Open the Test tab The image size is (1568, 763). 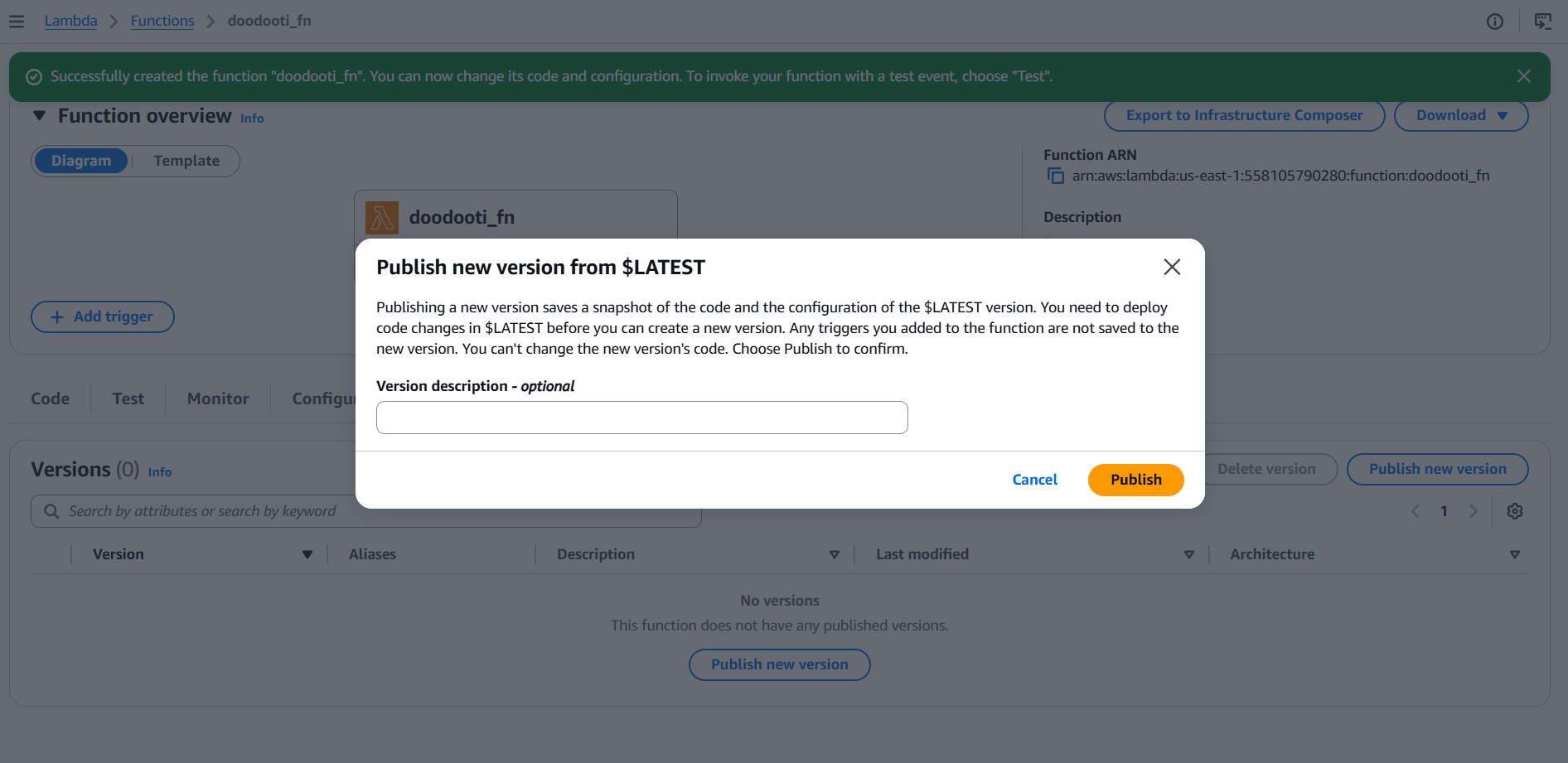(128, 398)
